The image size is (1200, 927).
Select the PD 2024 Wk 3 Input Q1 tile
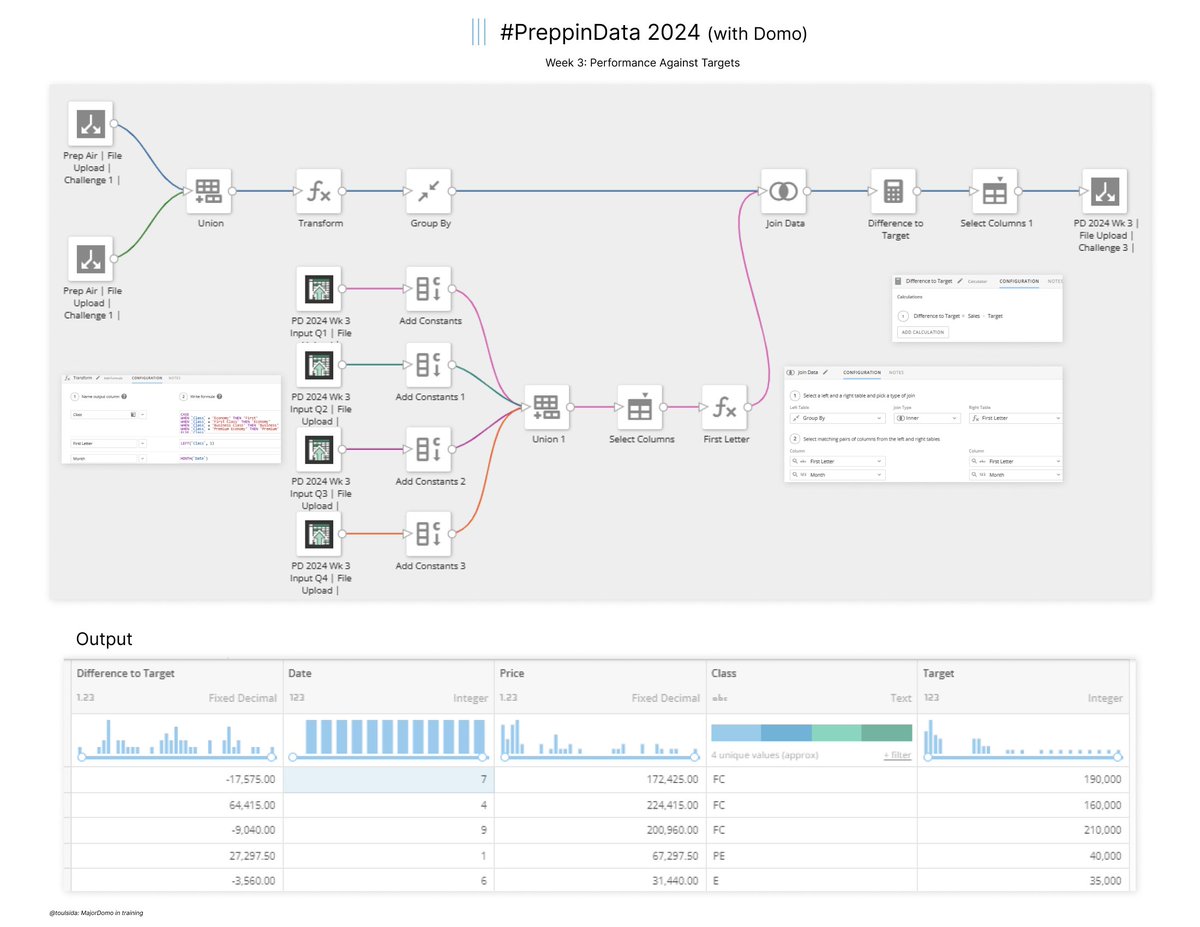[x=319, y=289]
